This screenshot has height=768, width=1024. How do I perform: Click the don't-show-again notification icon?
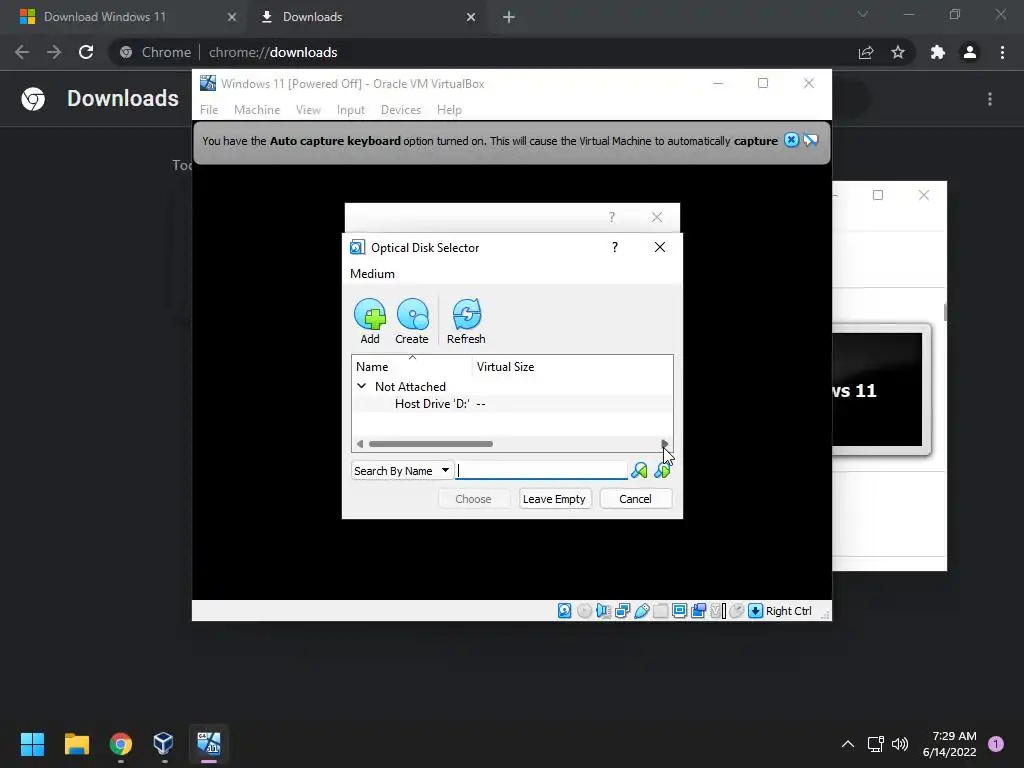coord(810,140)
